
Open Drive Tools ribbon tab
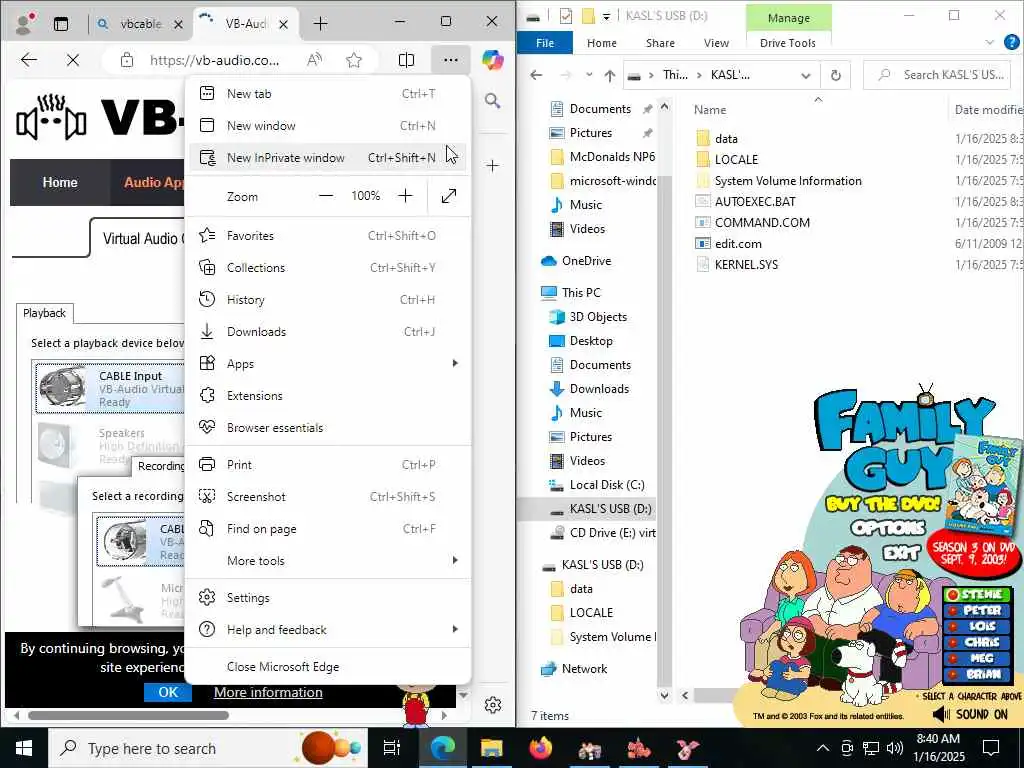[788, 43]
